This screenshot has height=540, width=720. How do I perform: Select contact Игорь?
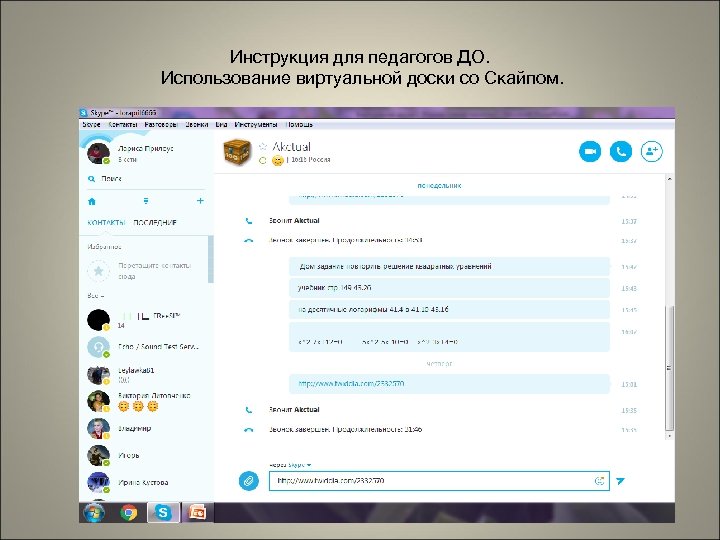coord(147,456)
